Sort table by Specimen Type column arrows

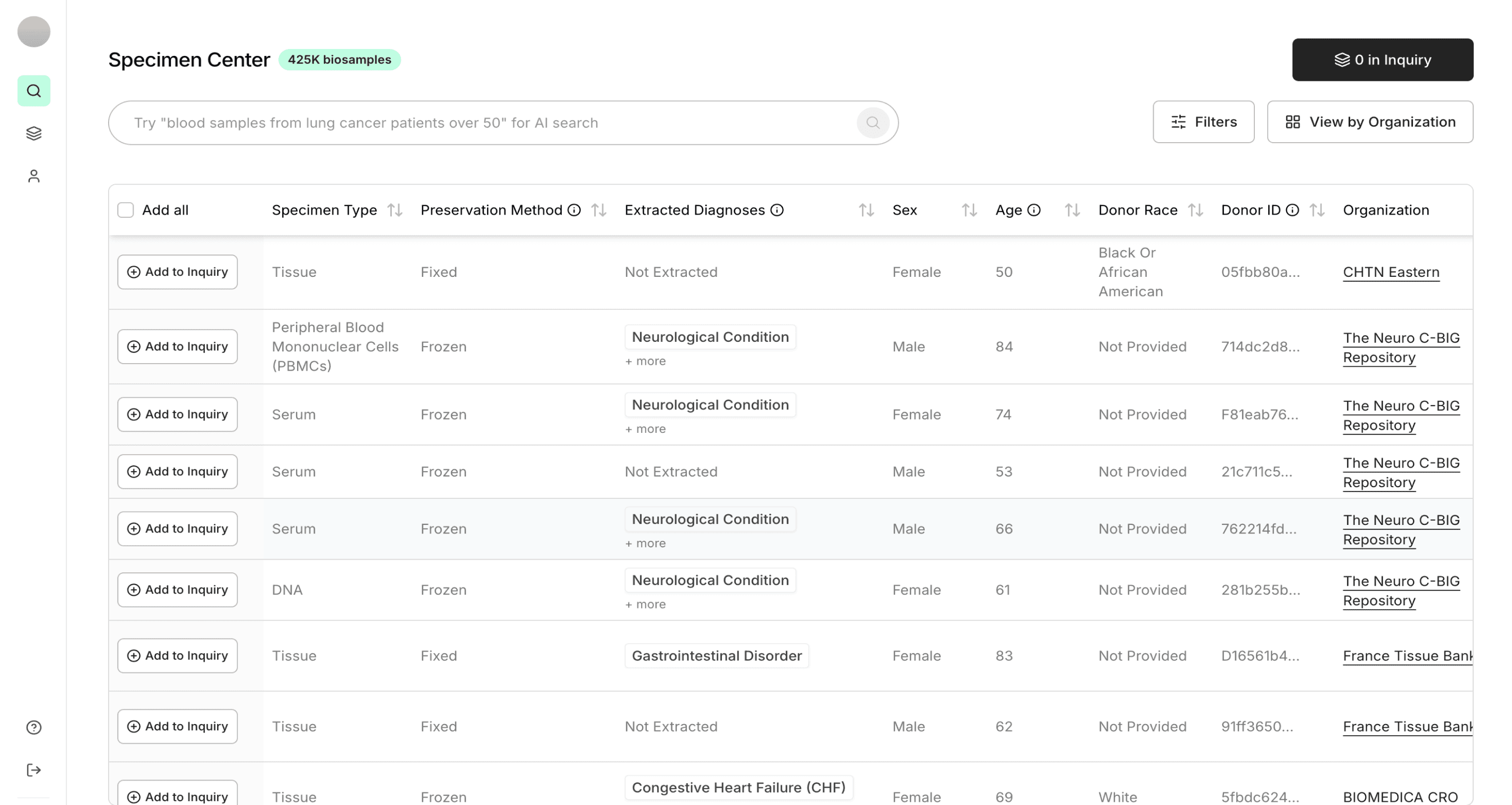(x=395, y=210)
